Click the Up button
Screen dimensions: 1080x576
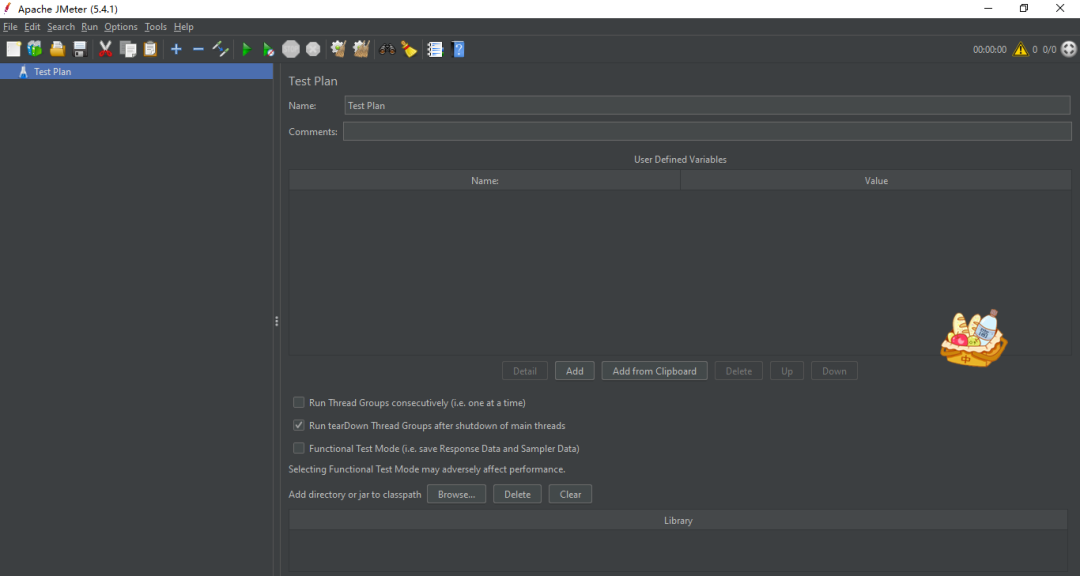(787, 371)
